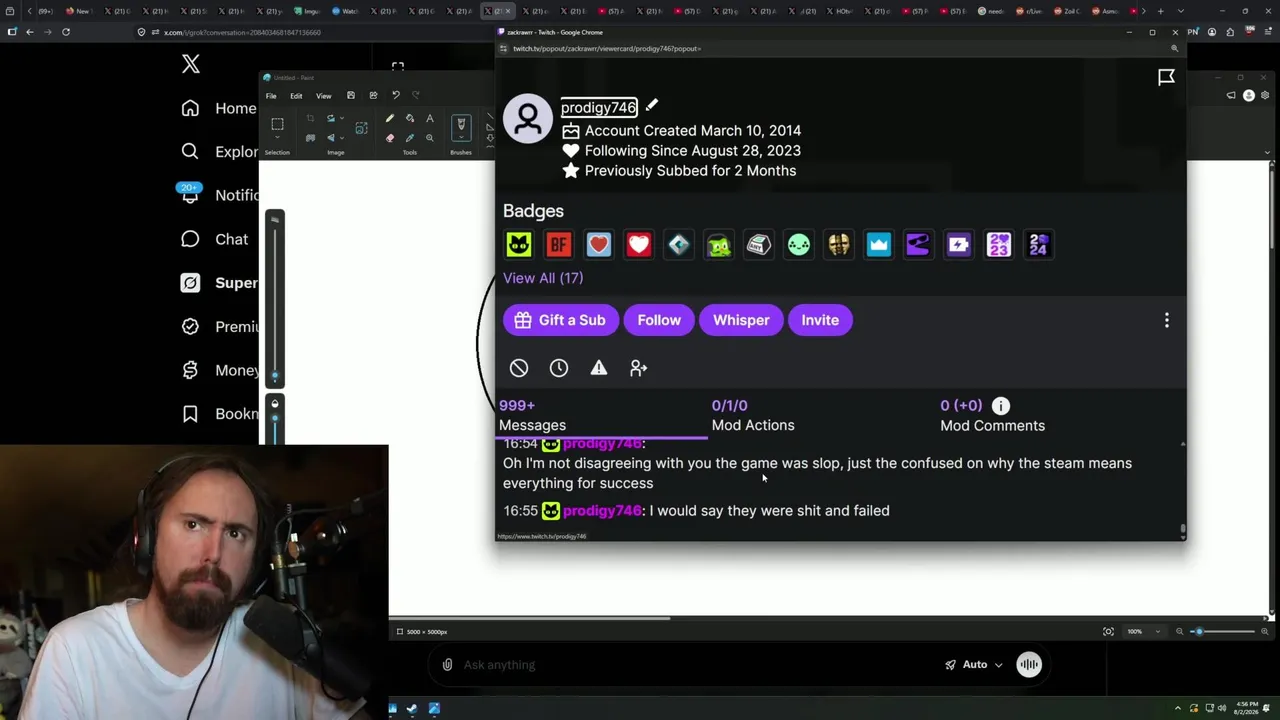1280x720 pixels.
Task: Click the Save icon in Paint
Action: pyautogui.click(x=351, y=96)
